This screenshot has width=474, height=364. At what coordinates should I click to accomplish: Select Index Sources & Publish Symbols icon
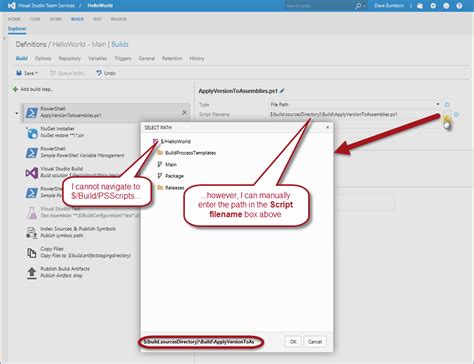(32, 233)
